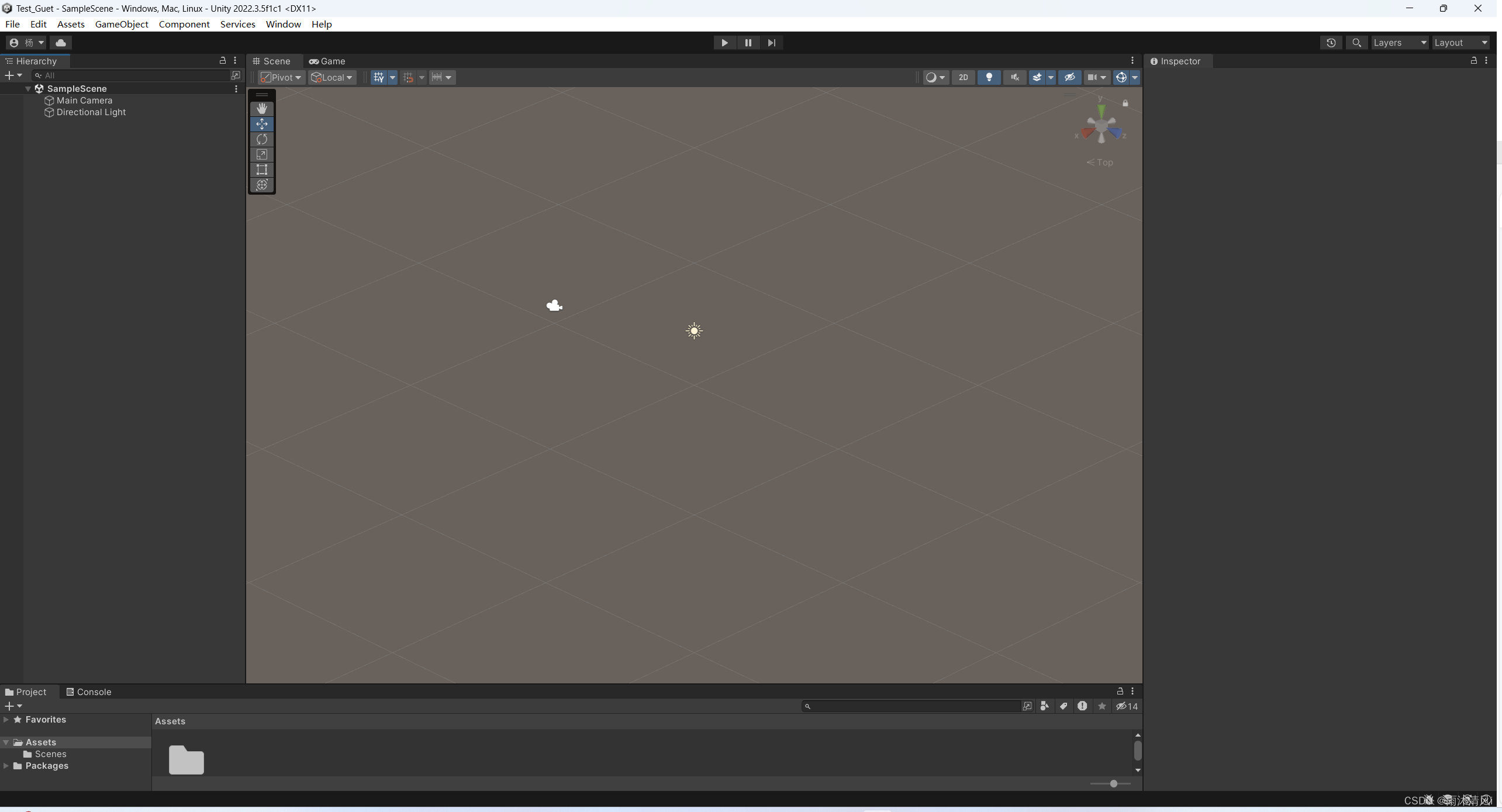Image resolution: width=1502 pixels, height=812 pixels.
Task: Open the Pivot handle position dropdown
Action: click(x=281, y=77)
